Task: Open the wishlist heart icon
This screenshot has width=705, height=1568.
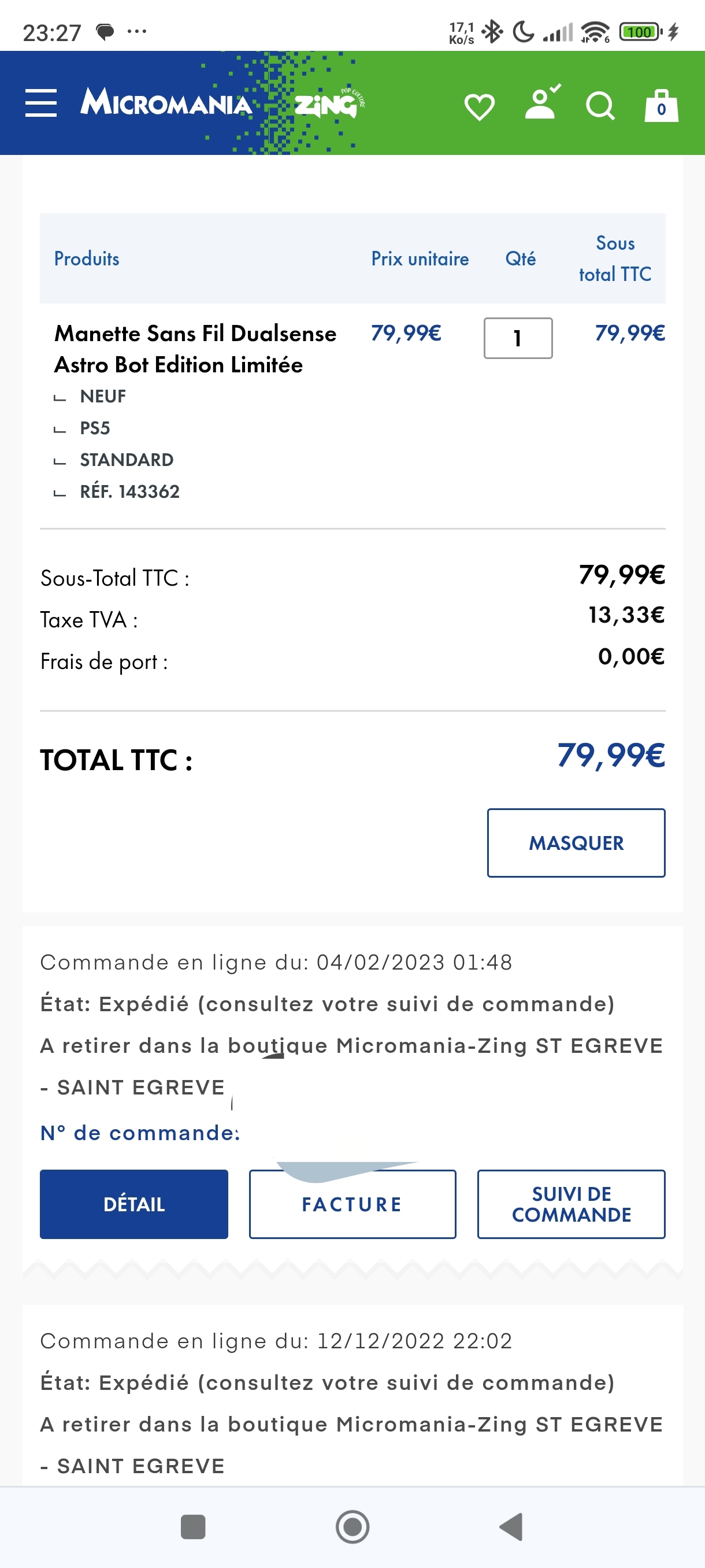Action: (x=479, y=107)
